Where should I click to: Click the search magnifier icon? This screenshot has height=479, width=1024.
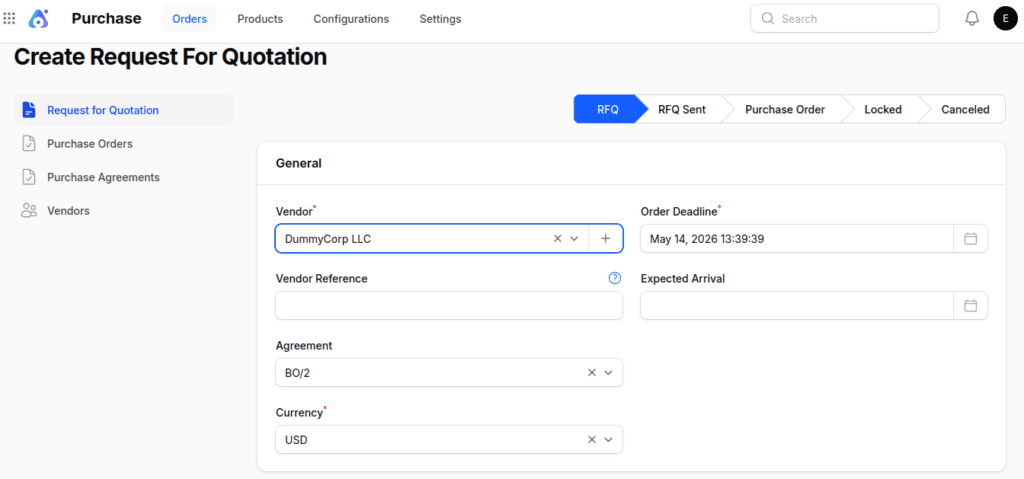point(767,19)
